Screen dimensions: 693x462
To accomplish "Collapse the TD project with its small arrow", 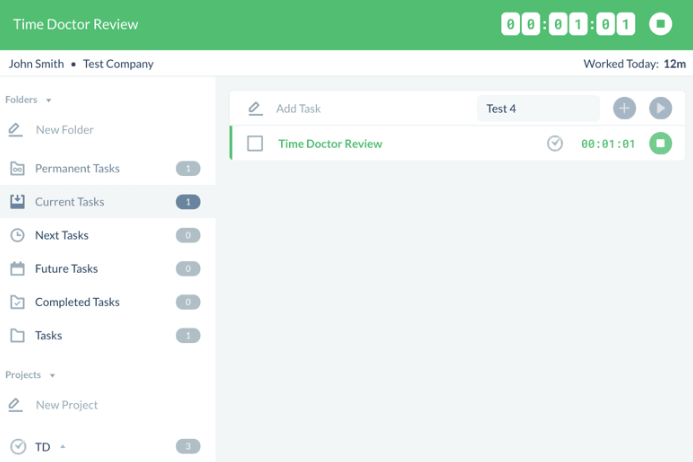I will tap(63, 446).
